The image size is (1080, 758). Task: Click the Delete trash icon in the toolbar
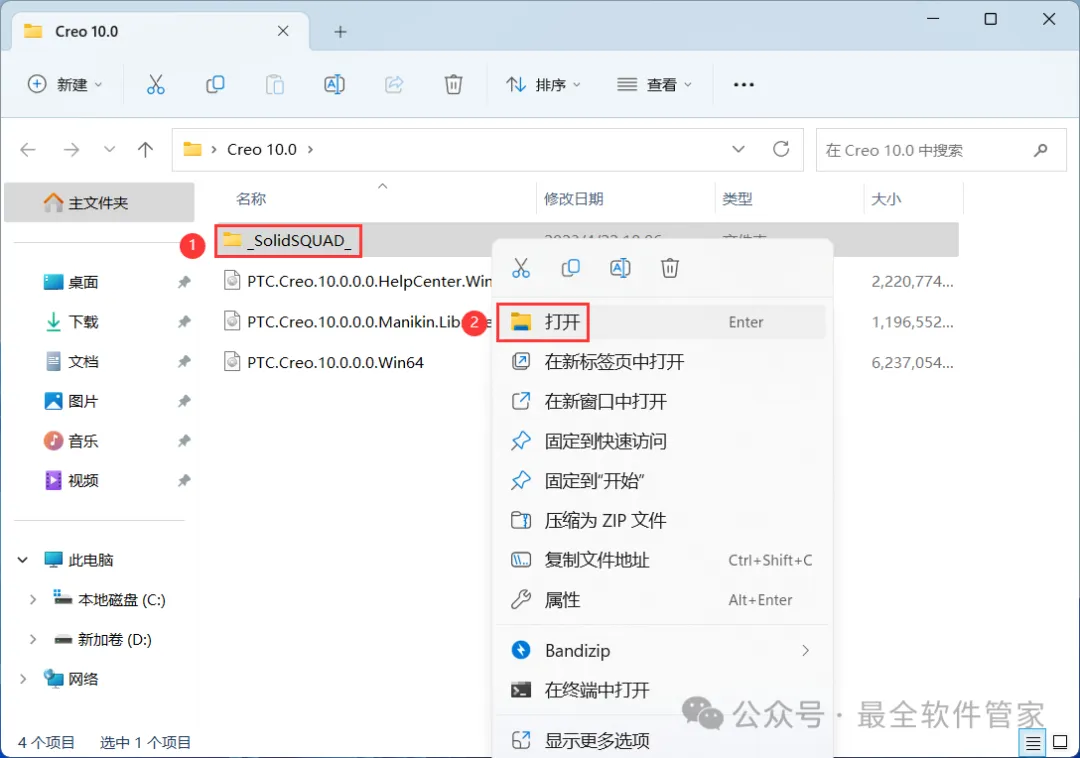pos(453,85)
